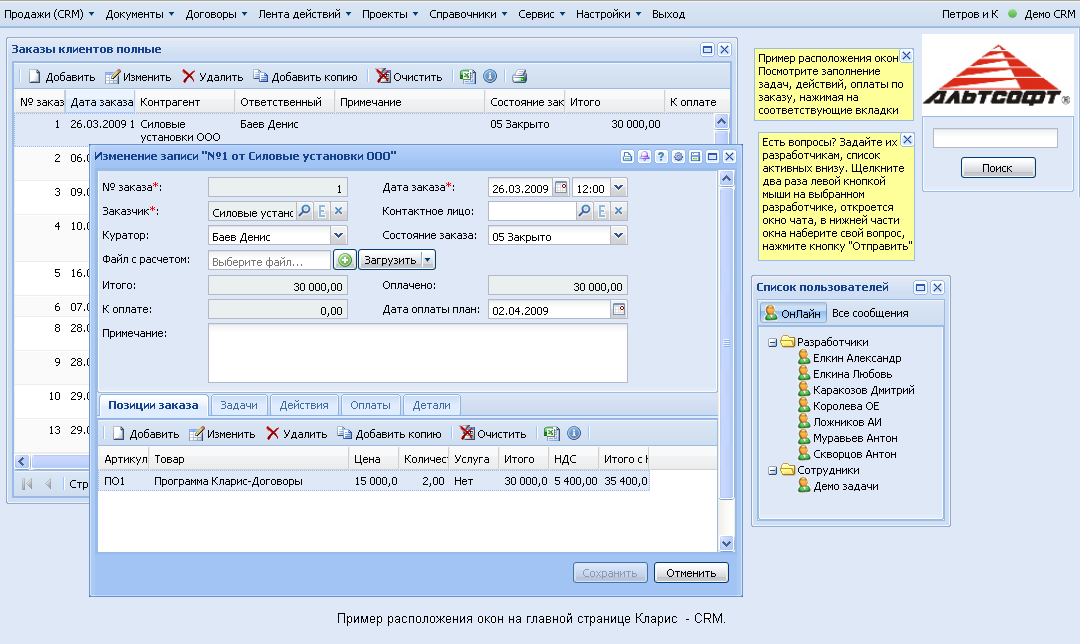Open the Состояние заказа dropdown

coord(618,236)
